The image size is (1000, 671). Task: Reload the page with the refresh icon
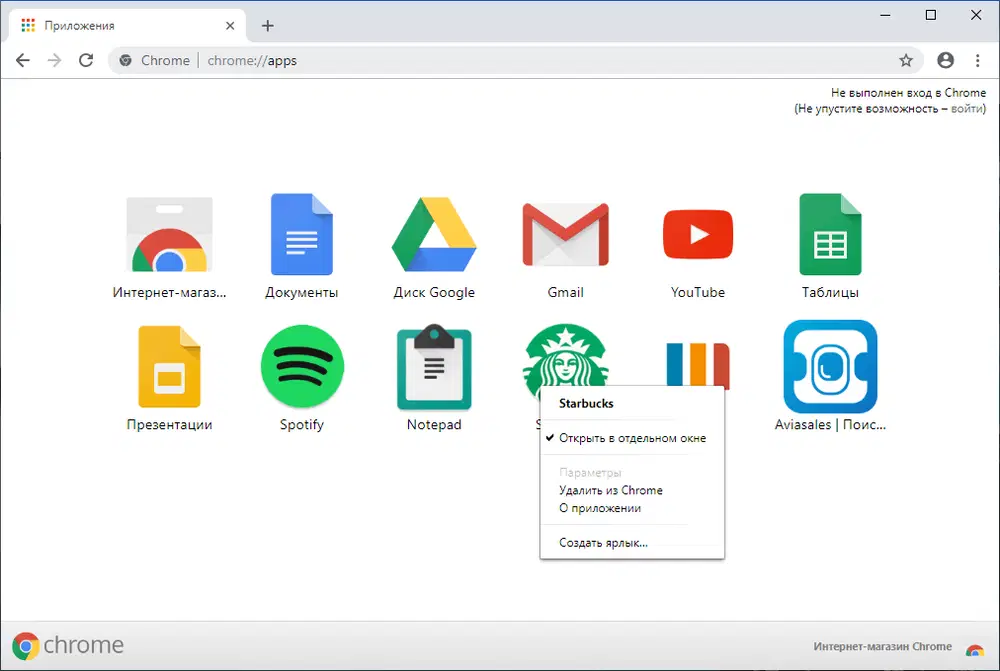[86, 61]
